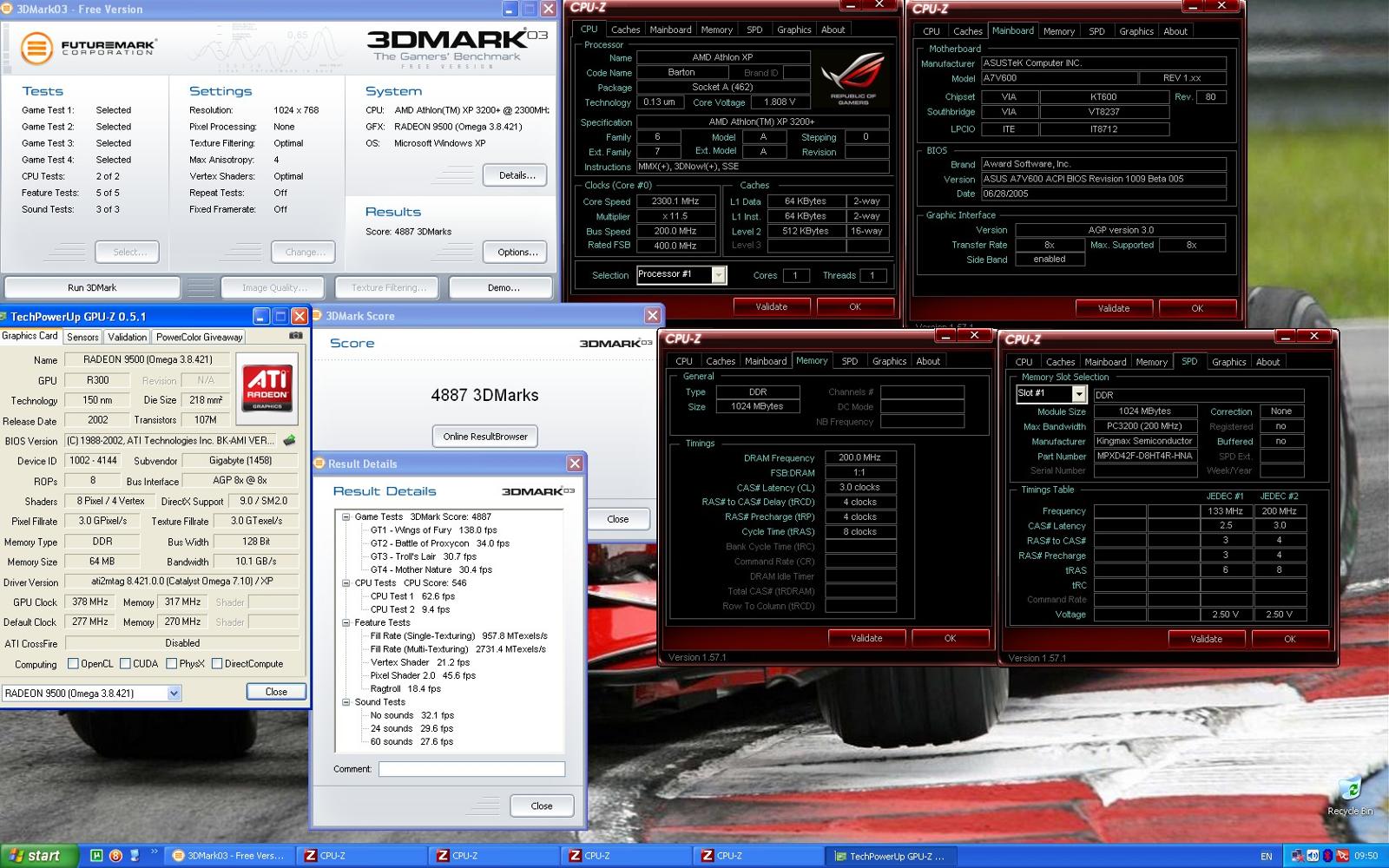Launch the Demo... button
This screenshot has width=1389, height=868.
click(501, 287)
